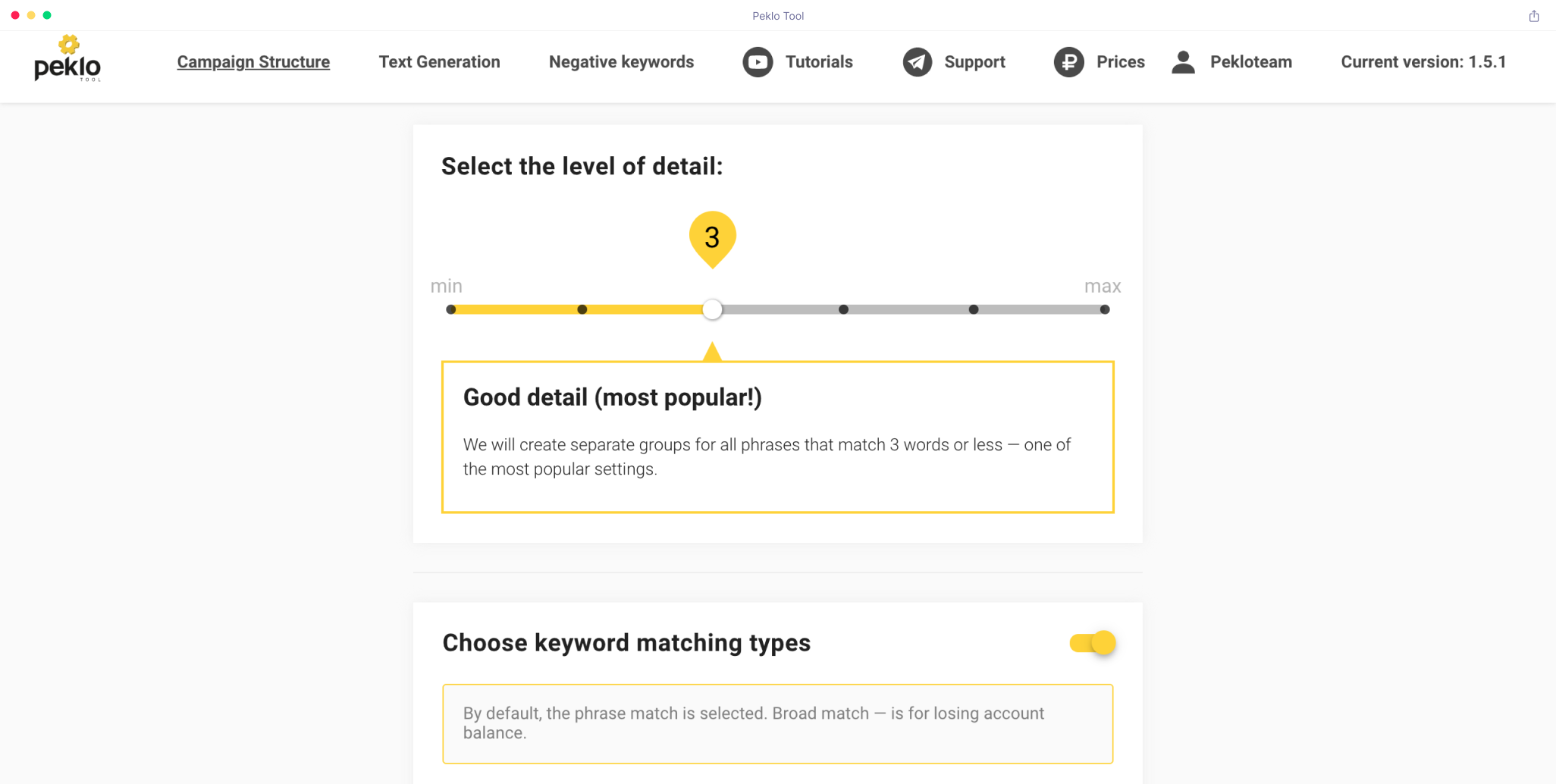Open the Negative keywords section
This screenshot has height=784, width=1556.
click(x=621, y=62)
